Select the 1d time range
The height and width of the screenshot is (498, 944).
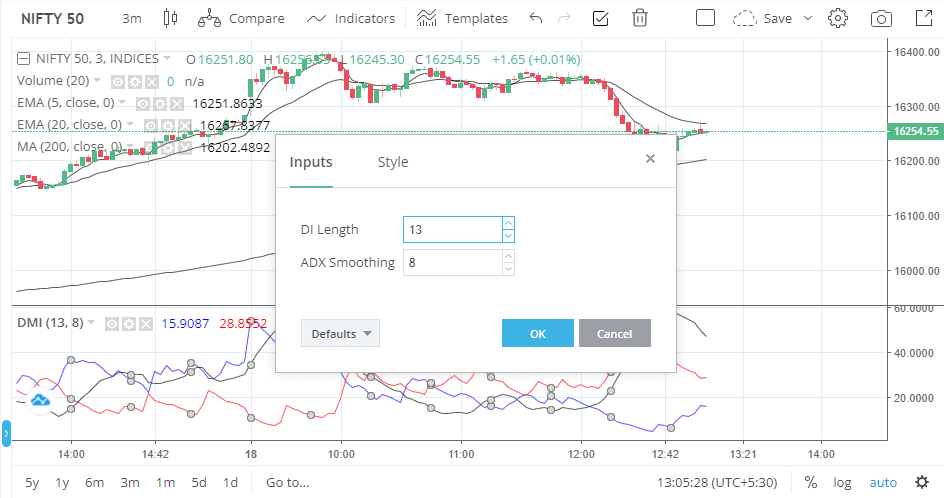tap(230, 482)
